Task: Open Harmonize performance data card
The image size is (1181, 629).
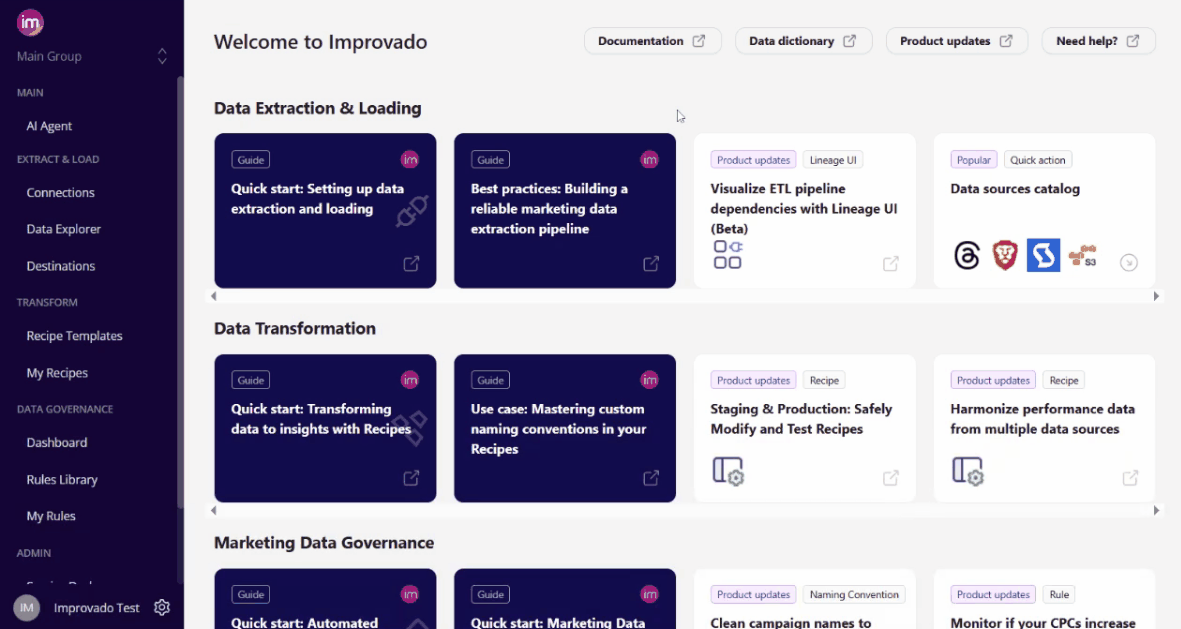Action: [1044, 428]
